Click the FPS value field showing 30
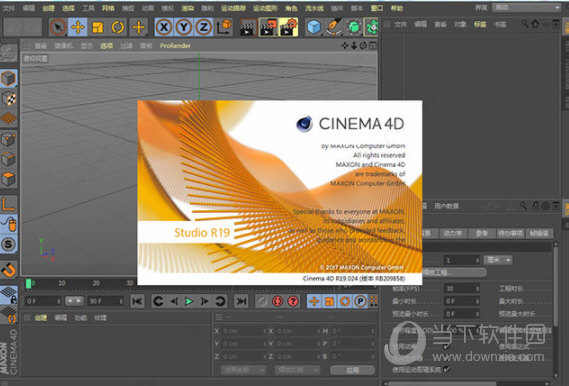Screen dimensions: 569x386 pyautogui.click(x=462, y=288)
